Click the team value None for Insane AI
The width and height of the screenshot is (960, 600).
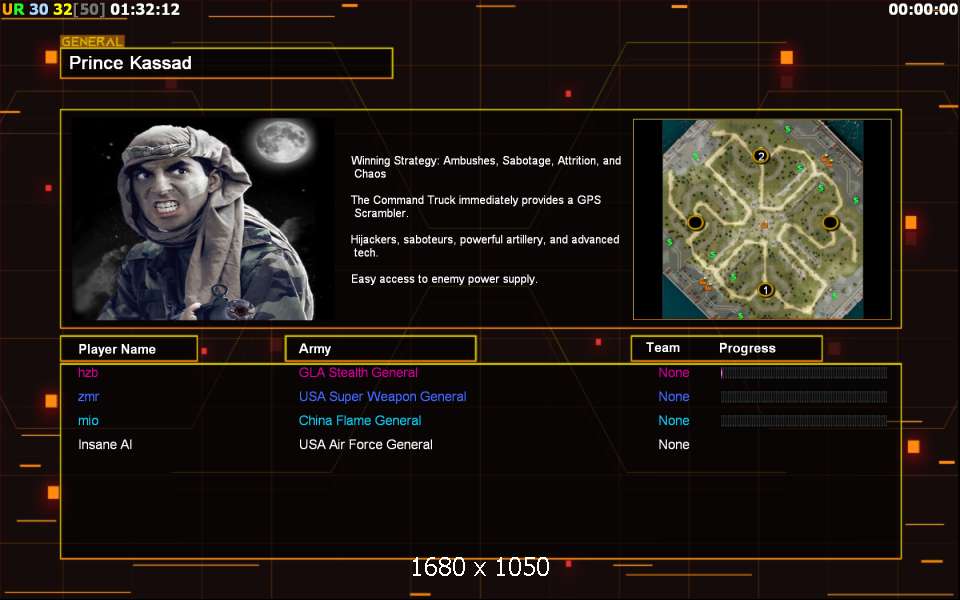[x=673, y=444]
